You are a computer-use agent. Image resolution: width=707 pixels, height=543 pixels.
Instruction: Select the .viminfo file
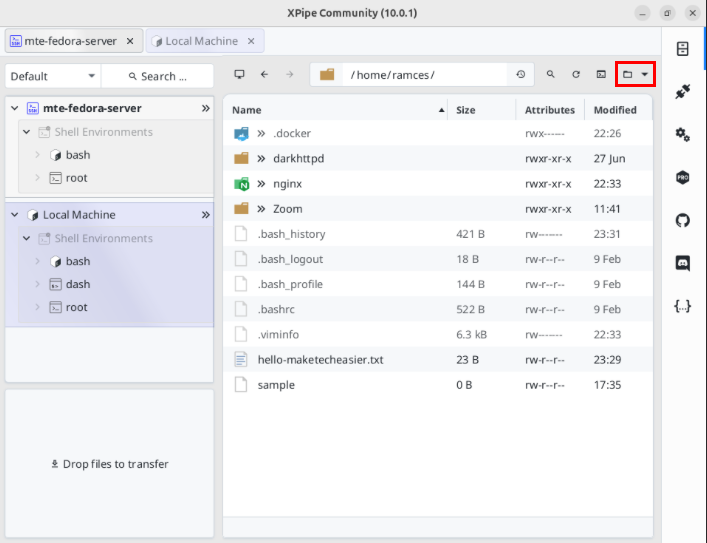(x=437, y=335)
